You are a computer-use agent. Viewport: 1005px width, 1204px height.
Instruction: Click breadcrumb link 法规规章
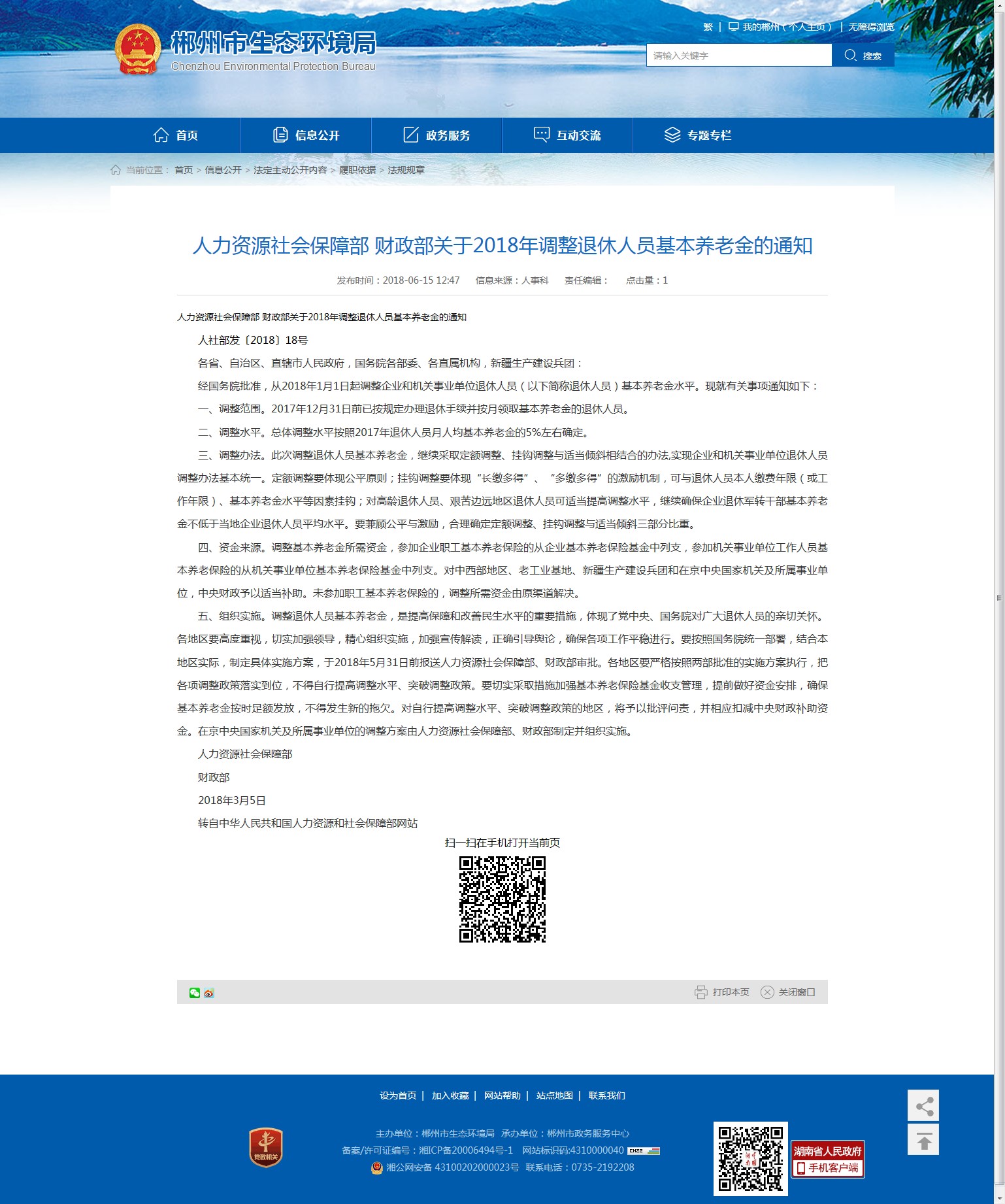tap(406, 170)
